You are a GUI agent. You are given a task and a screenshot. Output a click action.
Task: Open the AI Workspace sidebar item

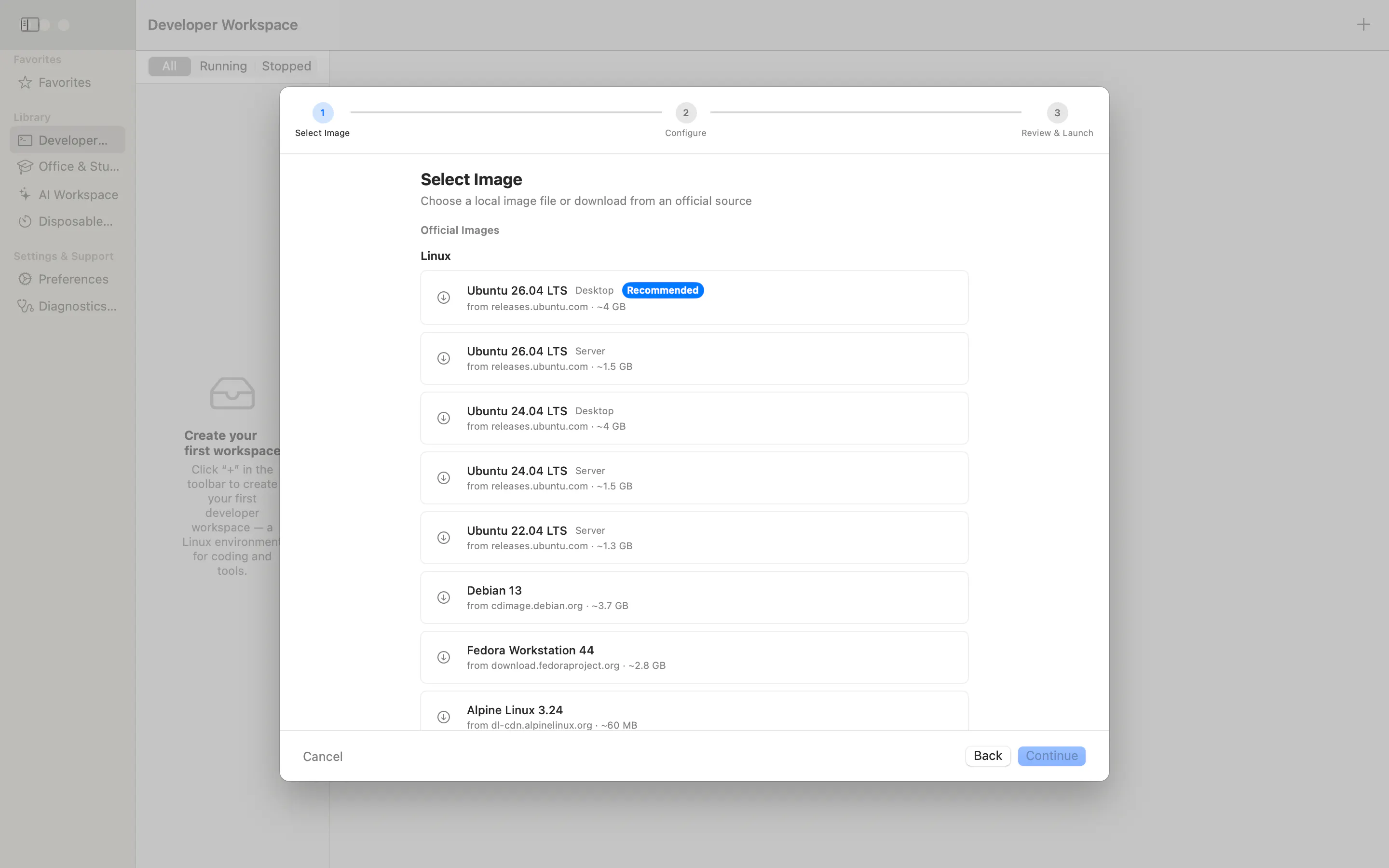click(67, 195)
